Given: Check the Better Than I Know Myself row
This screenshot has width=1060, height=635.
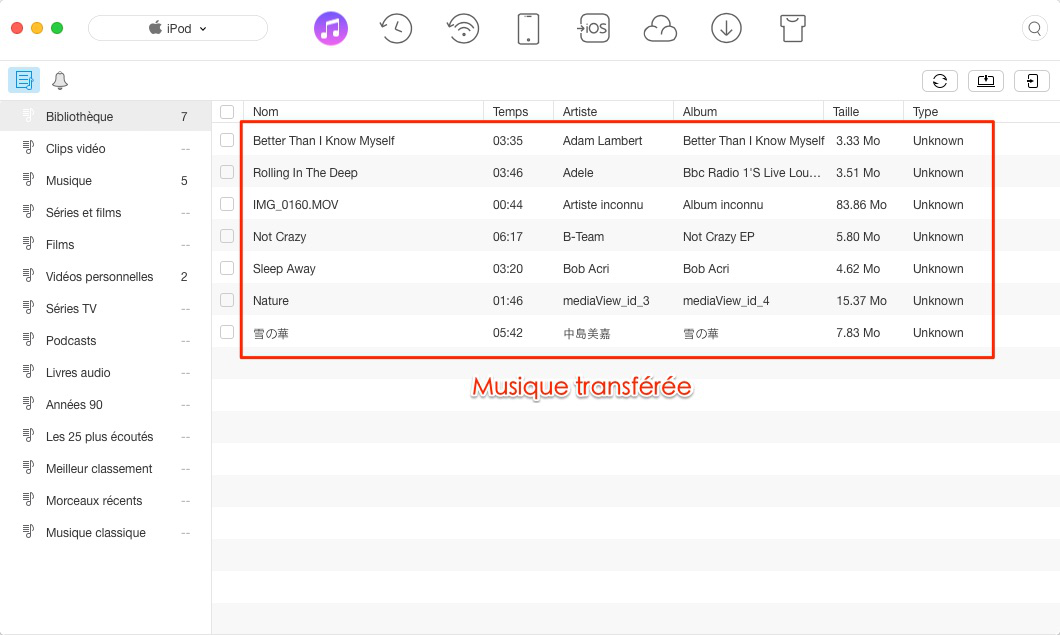Looking at the screenshot, I should (x=227, y=140).
